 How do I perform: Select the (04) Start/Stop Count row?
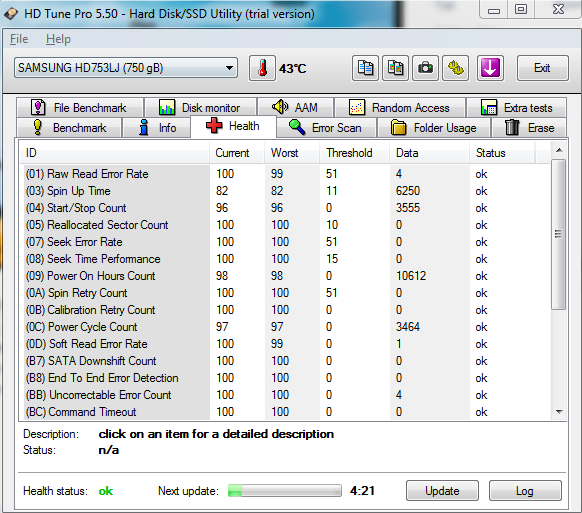pos(286,208)
